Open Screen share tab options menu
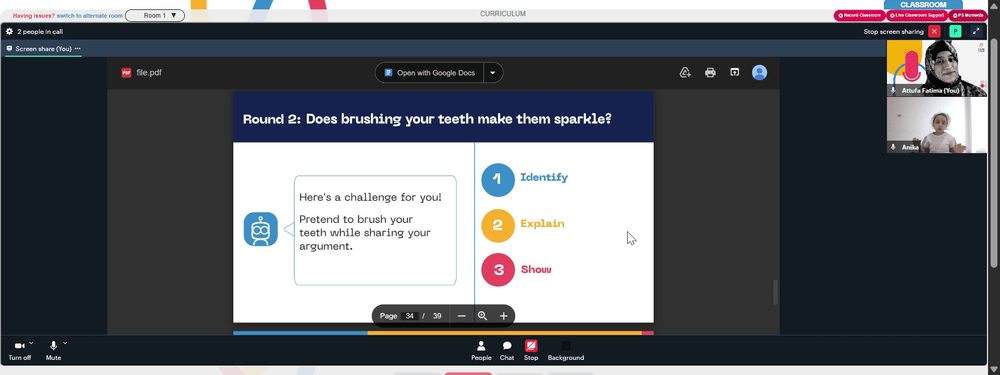The image size is (1000, 375). click(x=78, y=48)
